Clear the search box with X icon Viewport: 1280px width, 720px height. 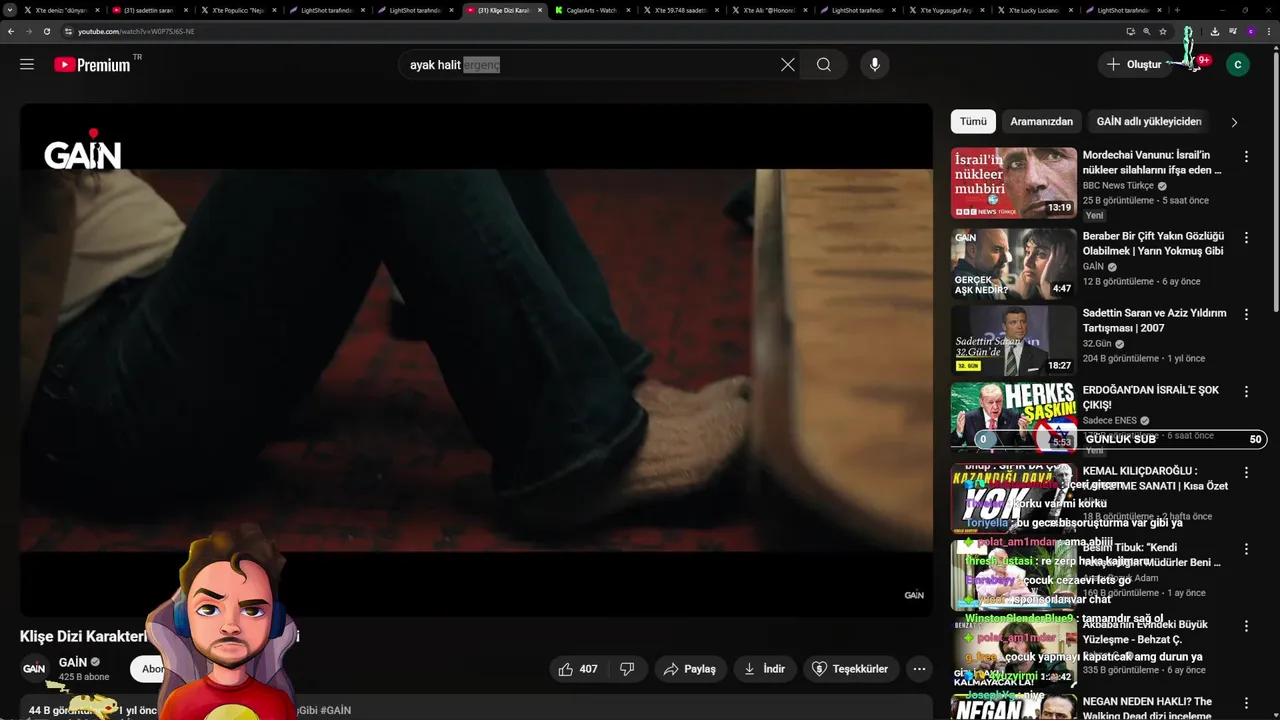click(788, 64)
